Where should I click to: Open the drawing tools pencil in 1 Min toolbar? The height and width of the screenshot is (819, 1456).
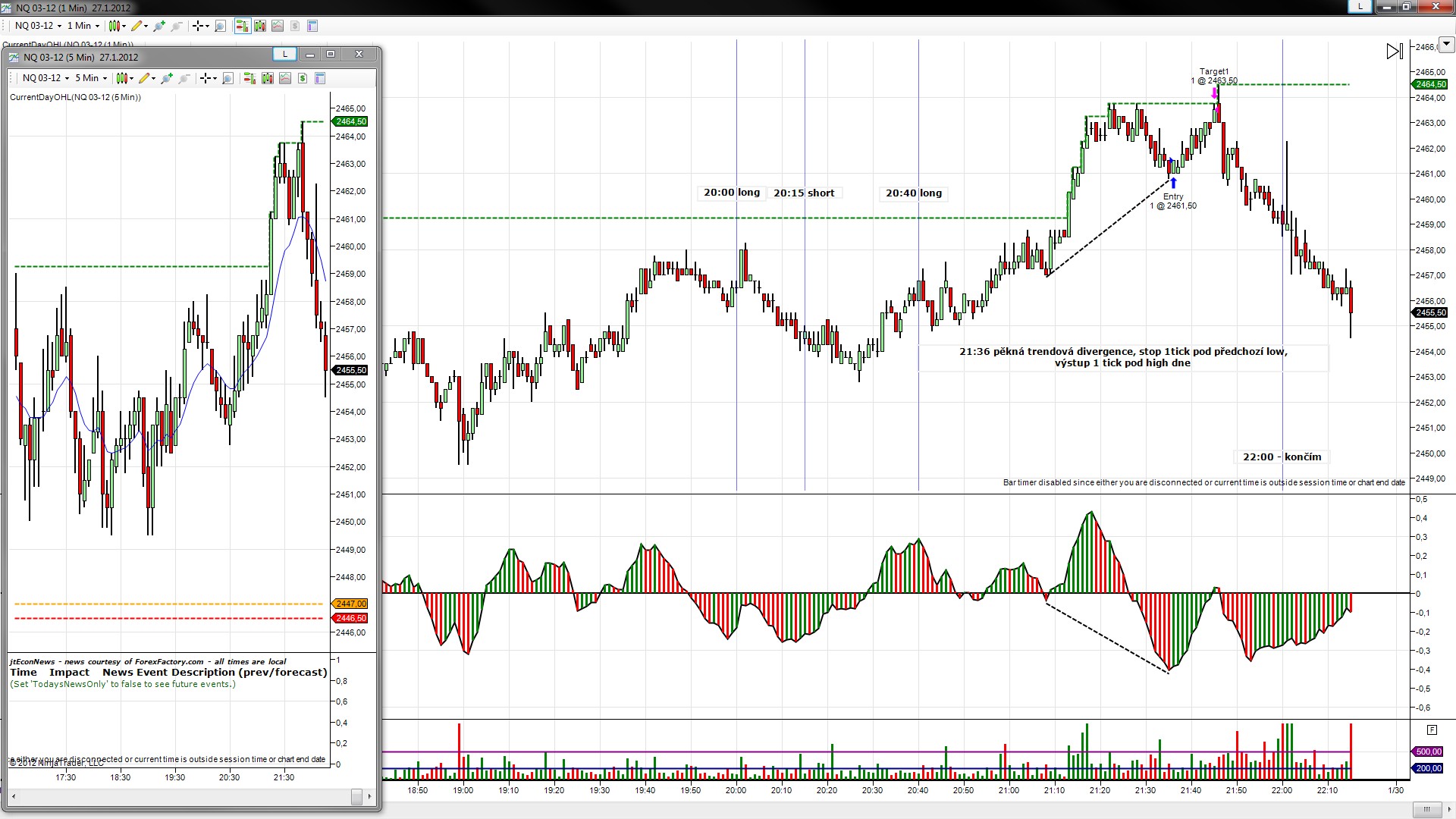pos(136,26)
